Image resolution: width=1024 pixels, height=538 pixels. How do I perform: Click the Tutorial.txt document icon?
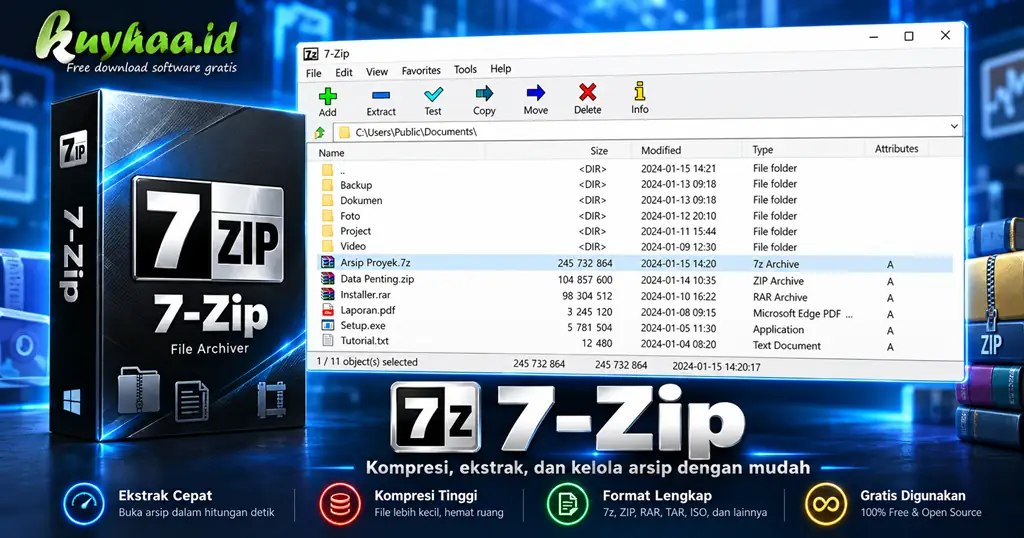(x=328, y=341)
